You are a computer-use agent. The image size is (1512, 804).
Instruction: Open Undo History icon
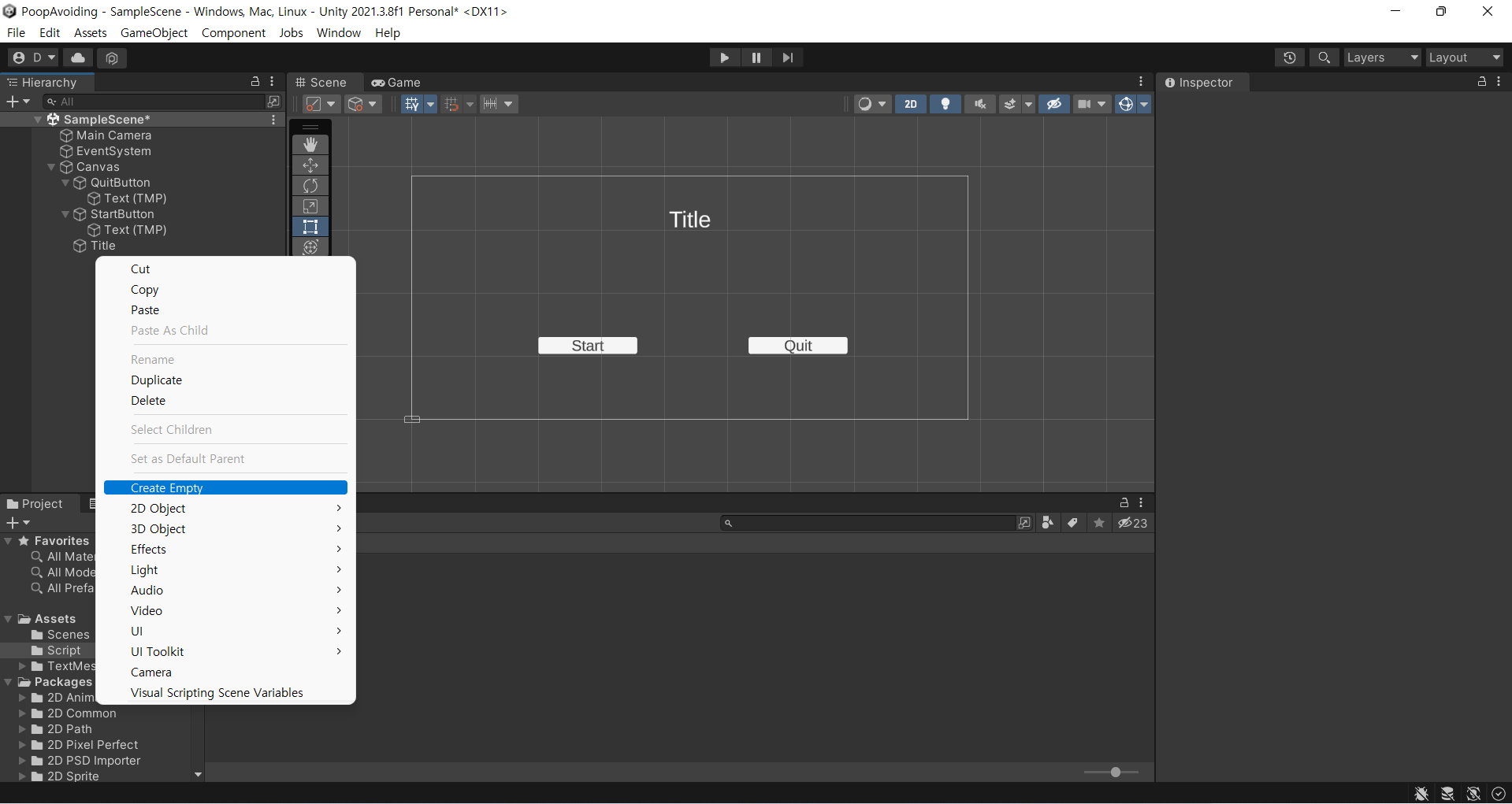[x=1290, y=57]
